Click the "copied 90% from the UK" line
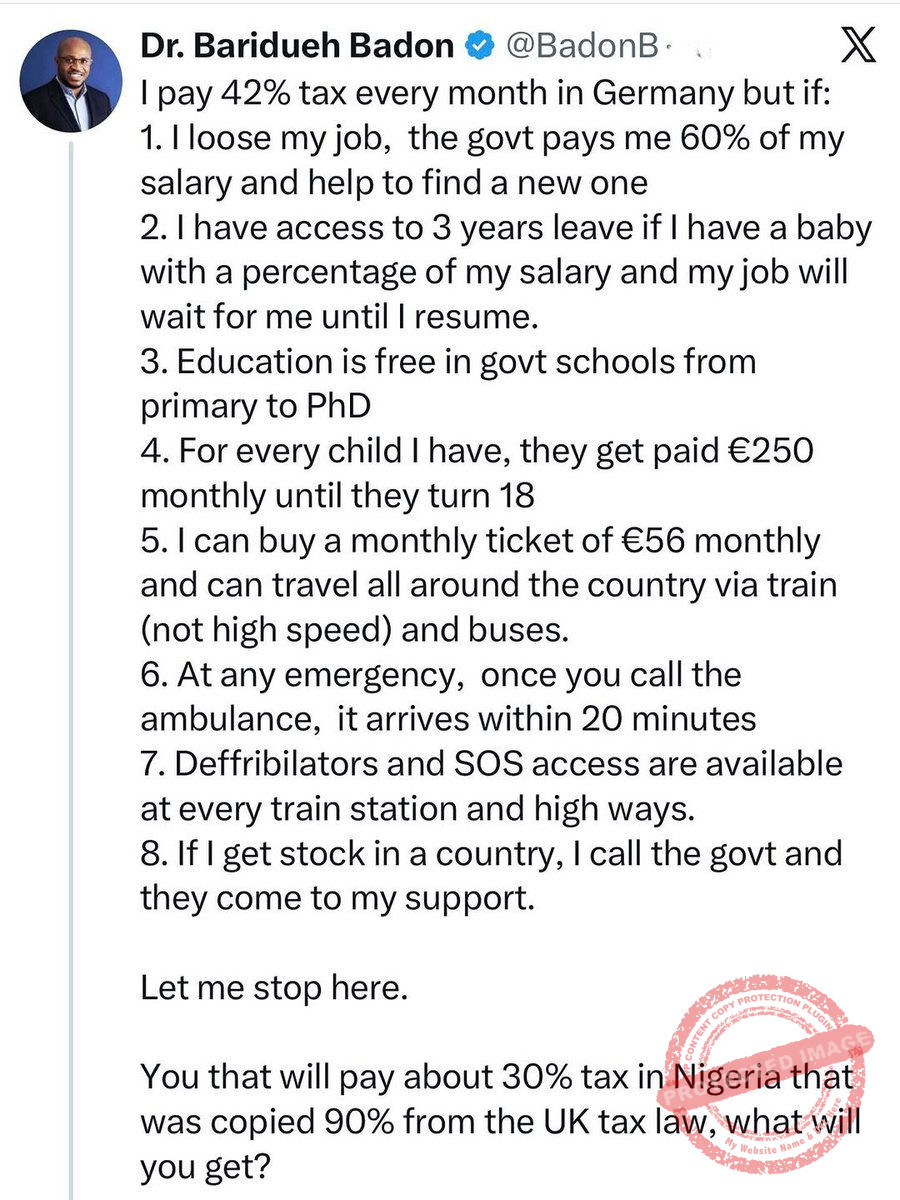Image resolution: width=900 pixels, height=1200 pixels. pyautogui.click(x=497, y=1123)
